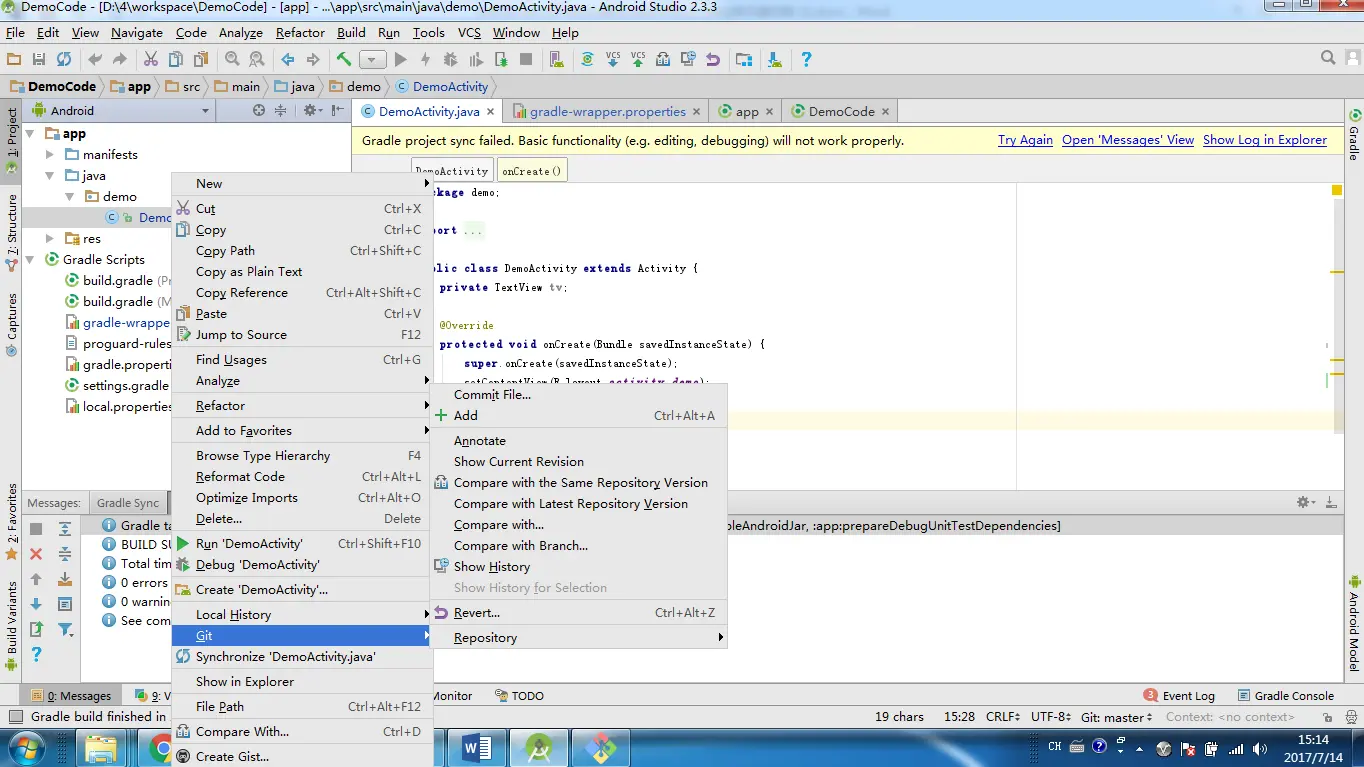Image resolution: width=1364 pixels, height=767 pixels.
Task: Collapse the app module tree node
Action: (29, 133)
